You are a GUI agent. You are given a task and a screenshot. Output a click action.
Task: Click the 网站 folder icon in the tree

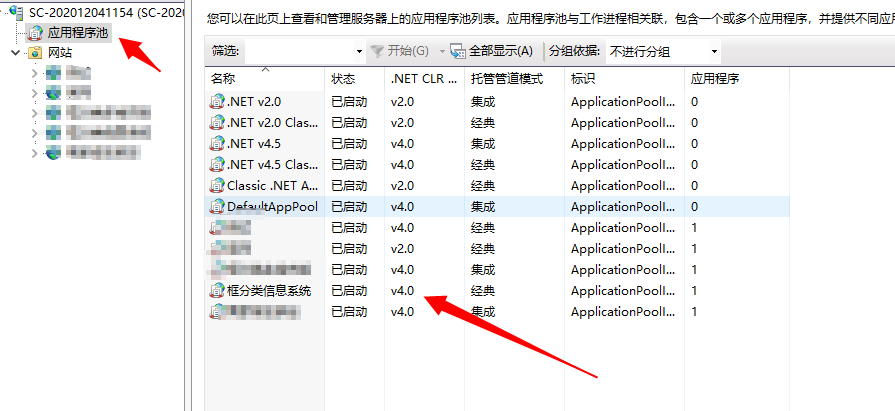pyautogui.click(x=36, y=52)
